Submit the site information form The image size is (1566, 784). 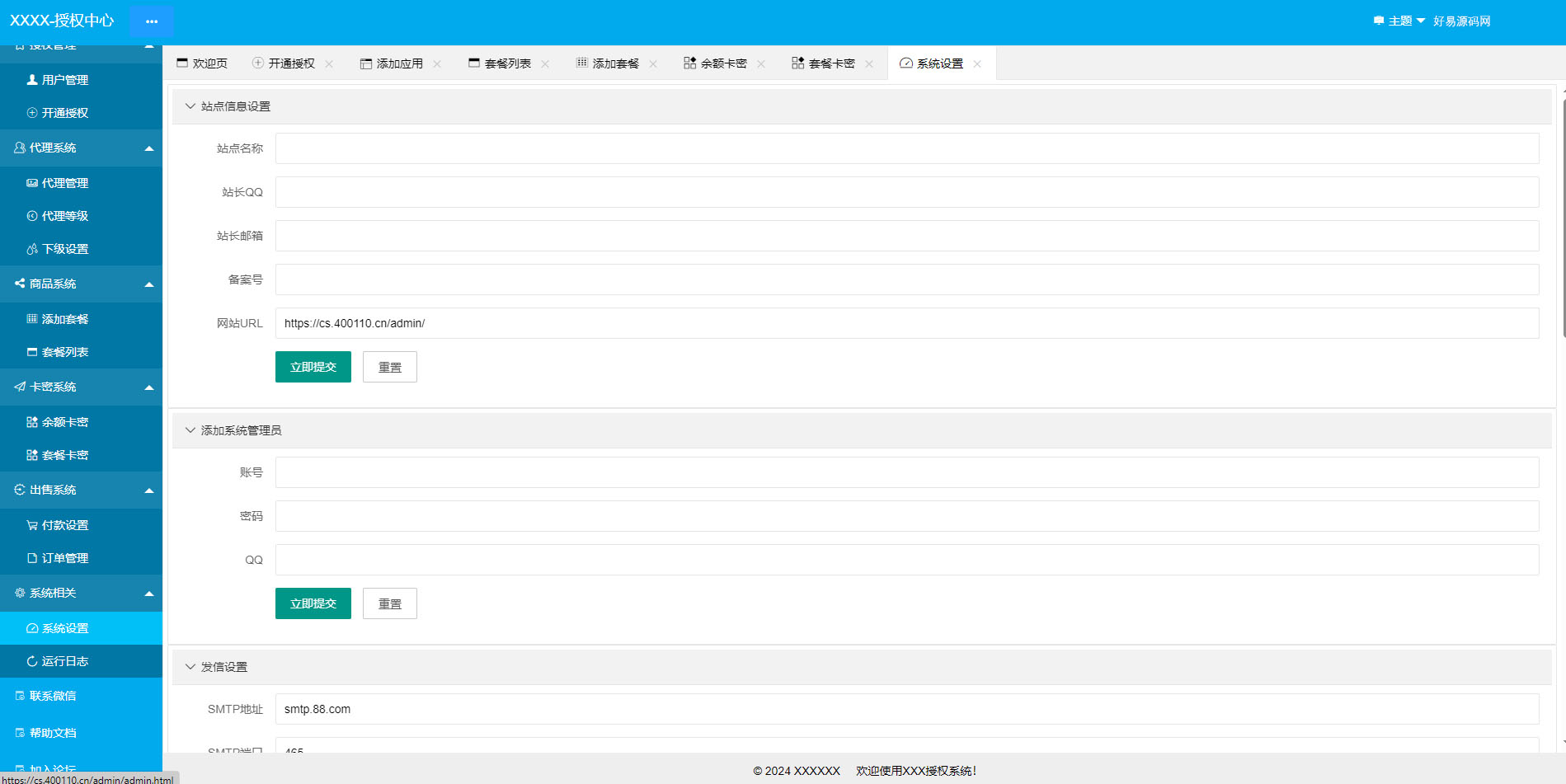(313, 367)
